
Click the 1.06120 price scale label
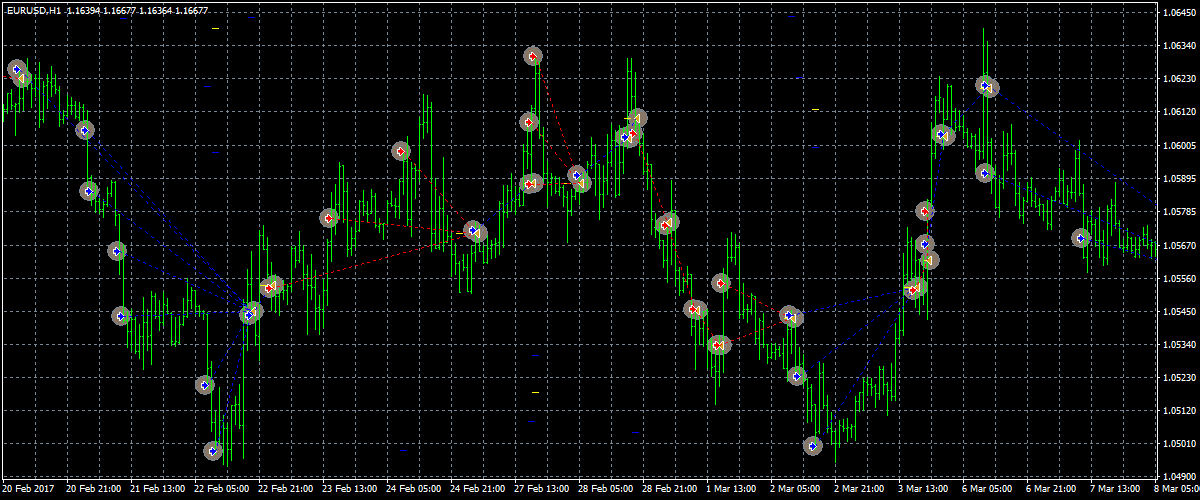pos(1181,112)
